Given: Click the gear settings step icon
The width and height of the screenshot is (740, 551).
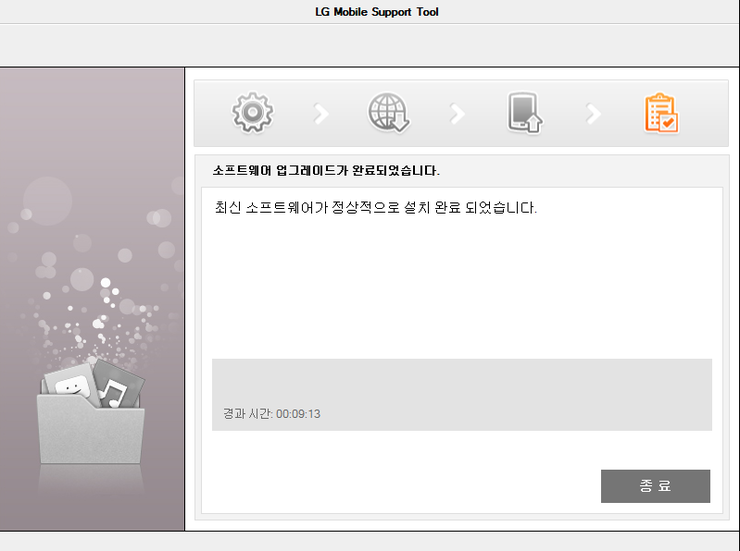Looking at the screenshot, I should 252,113.
